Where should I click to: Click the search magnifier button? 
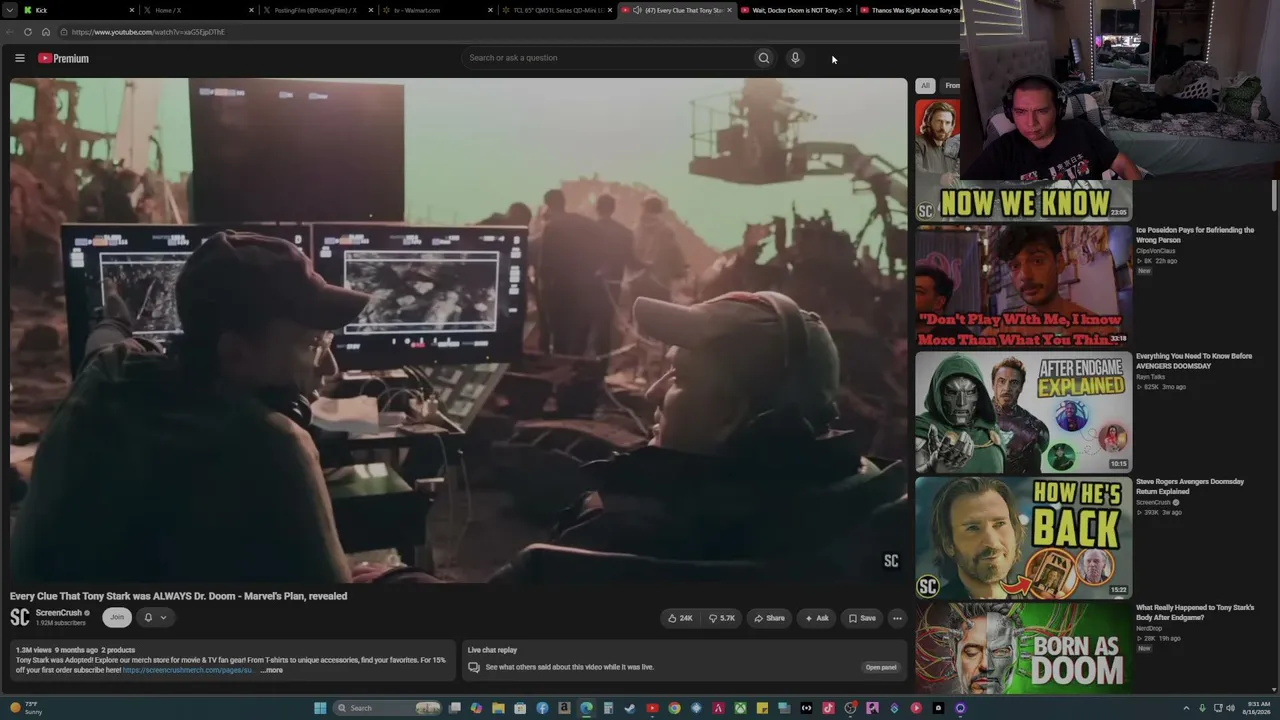[x=764, y=58]
